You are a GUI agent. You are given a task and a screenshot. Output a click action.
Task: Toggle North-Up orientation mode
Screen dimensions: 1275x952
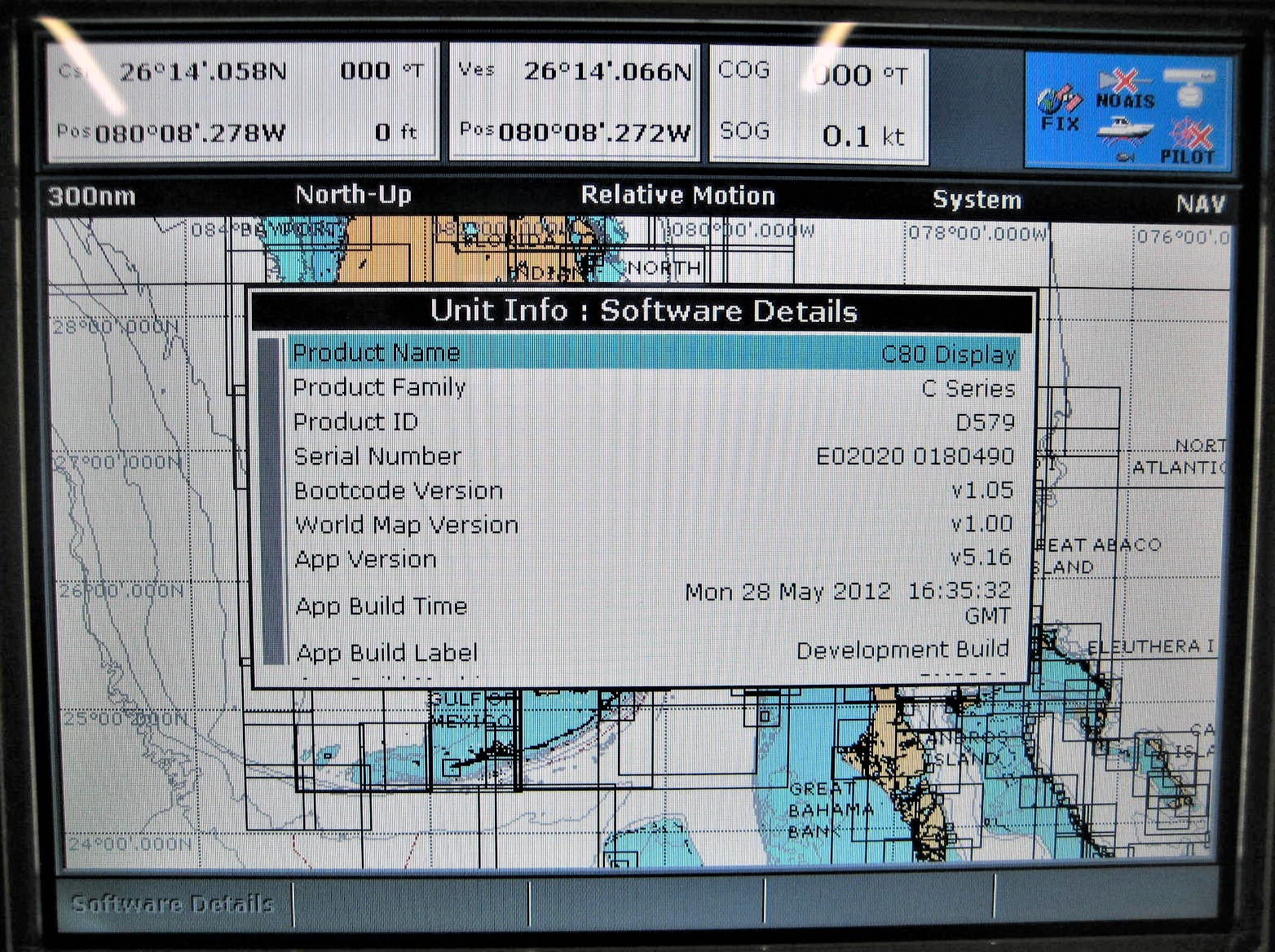[x=354, y=196]
